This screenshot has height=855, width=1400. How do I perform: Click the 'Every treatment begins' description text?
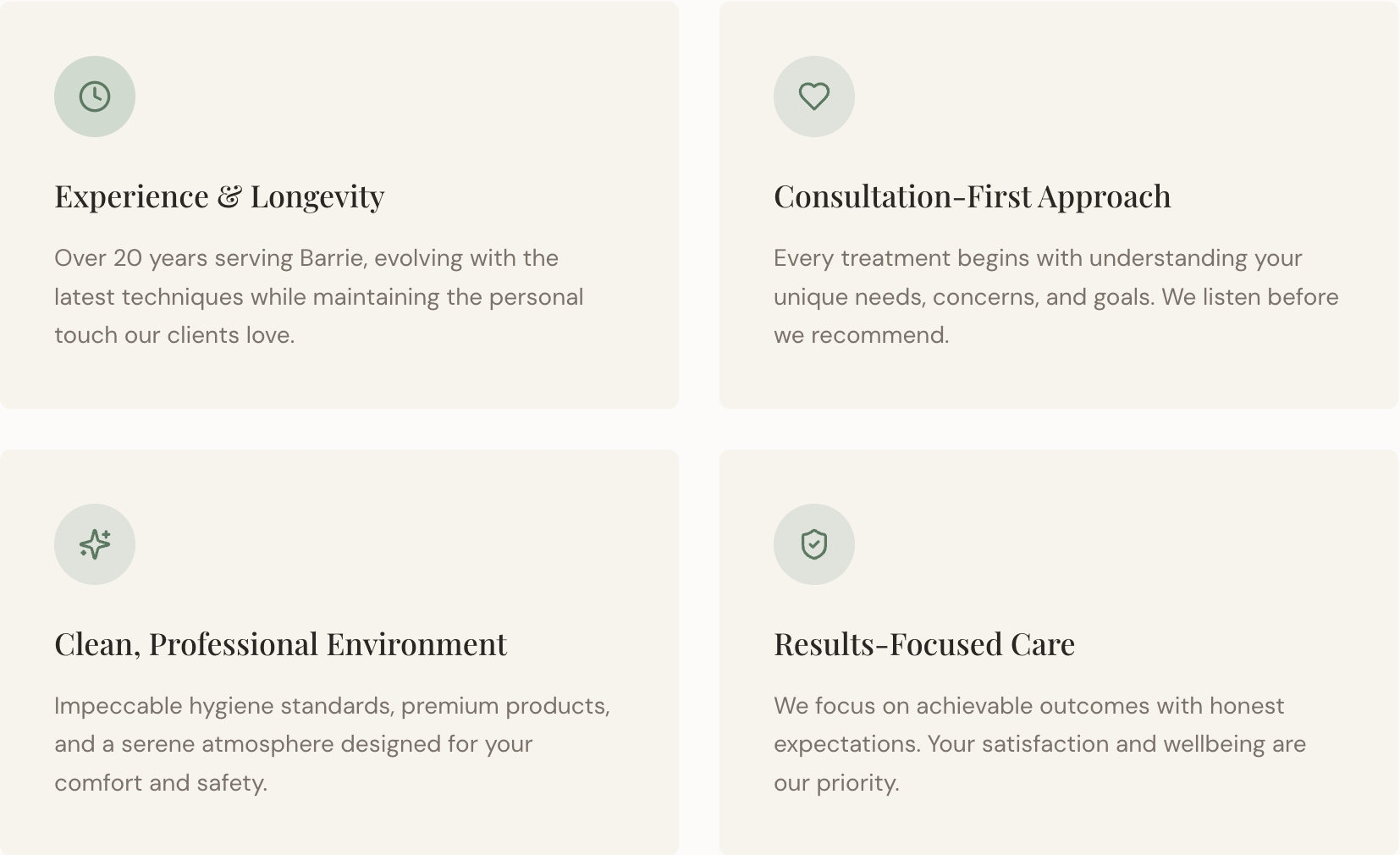[1056, 296]
